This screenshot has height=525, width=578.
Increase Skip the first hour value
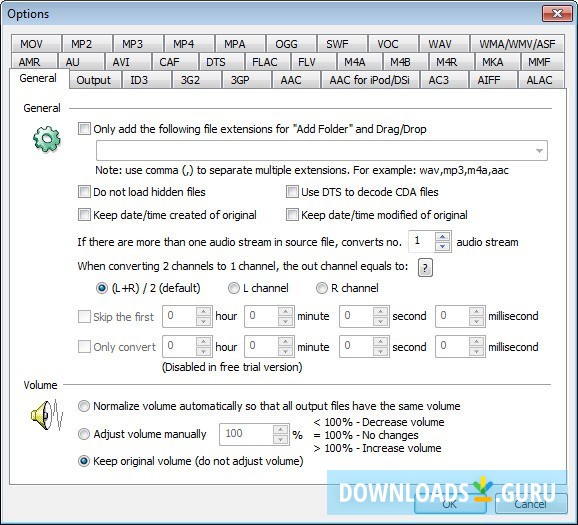[x=203, y=312]
